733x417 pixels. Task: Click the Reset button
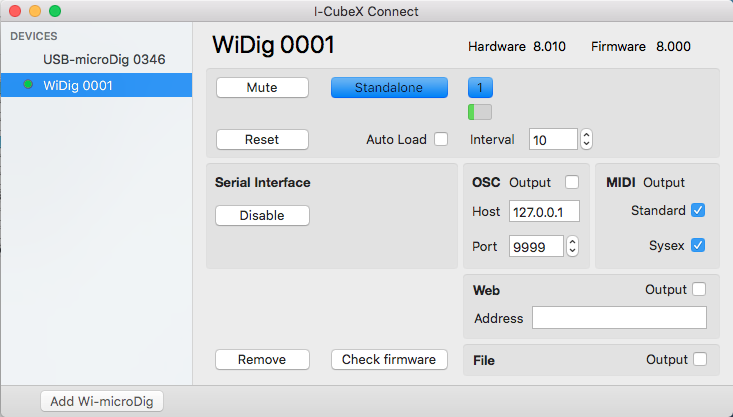262,139
